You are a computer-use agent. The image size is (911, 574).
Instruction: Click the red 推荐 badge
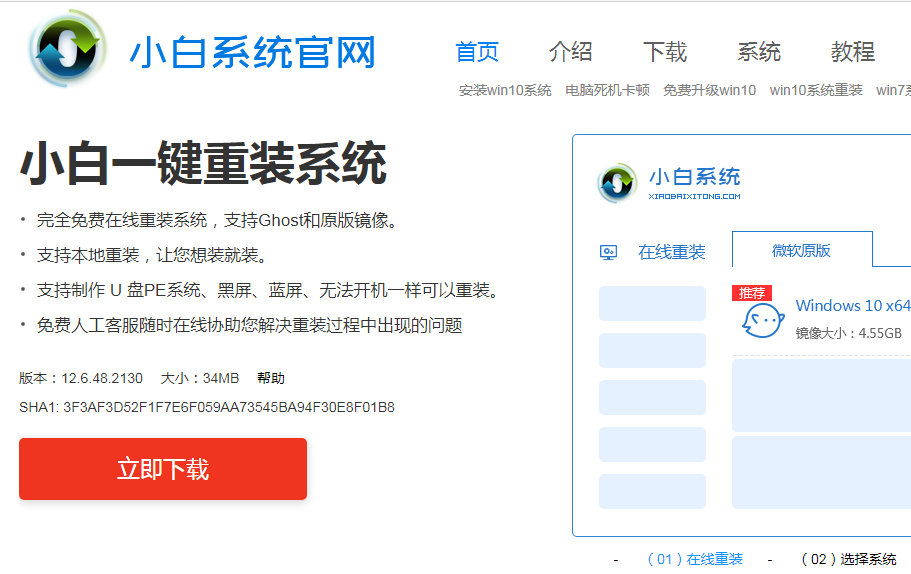point(752,293)
